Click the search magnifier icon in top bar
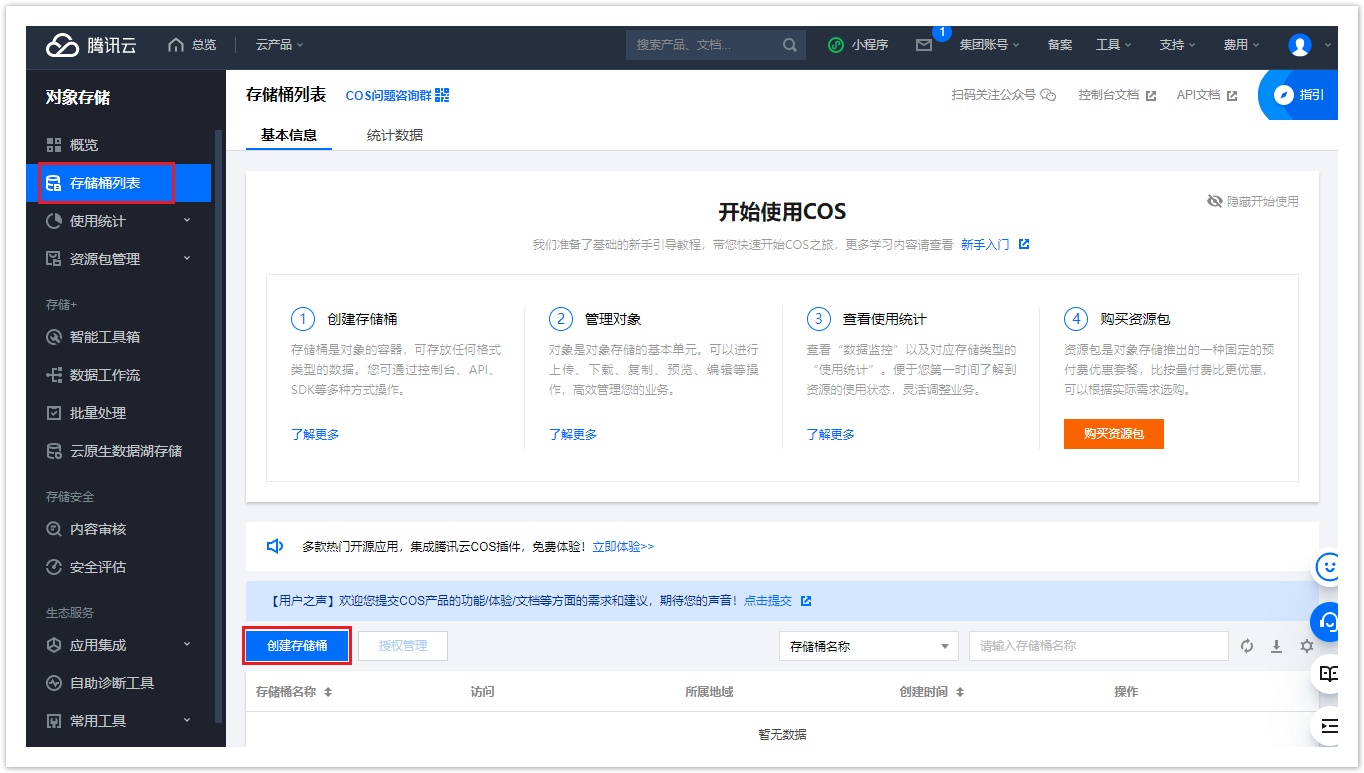This screenshot has width=1364, height=773. pyautogui.click(x=790, y=45)
